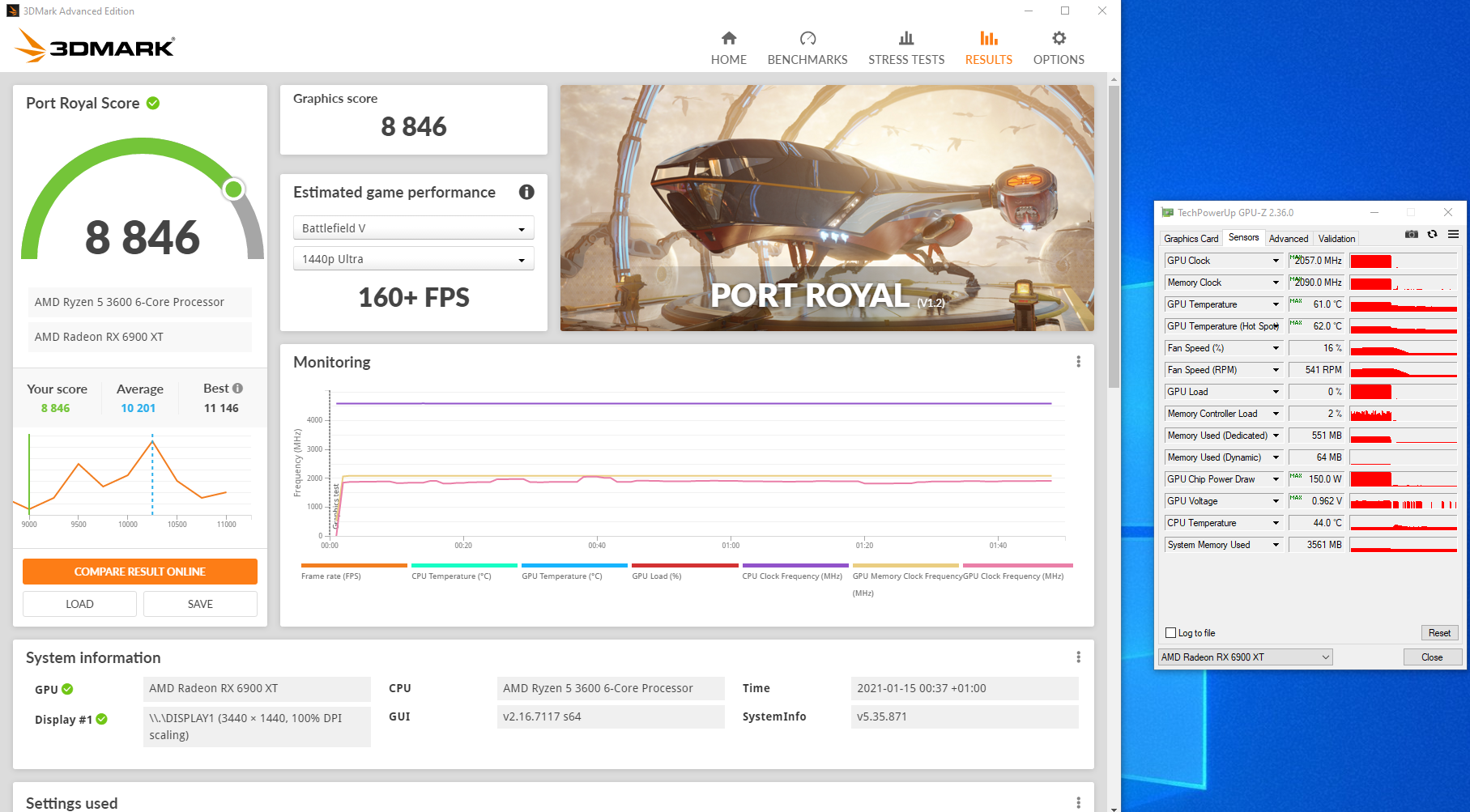Click the SAVE result button
Image resolution: width=1470 pixels, height=812 pixels.
[200, 604]
